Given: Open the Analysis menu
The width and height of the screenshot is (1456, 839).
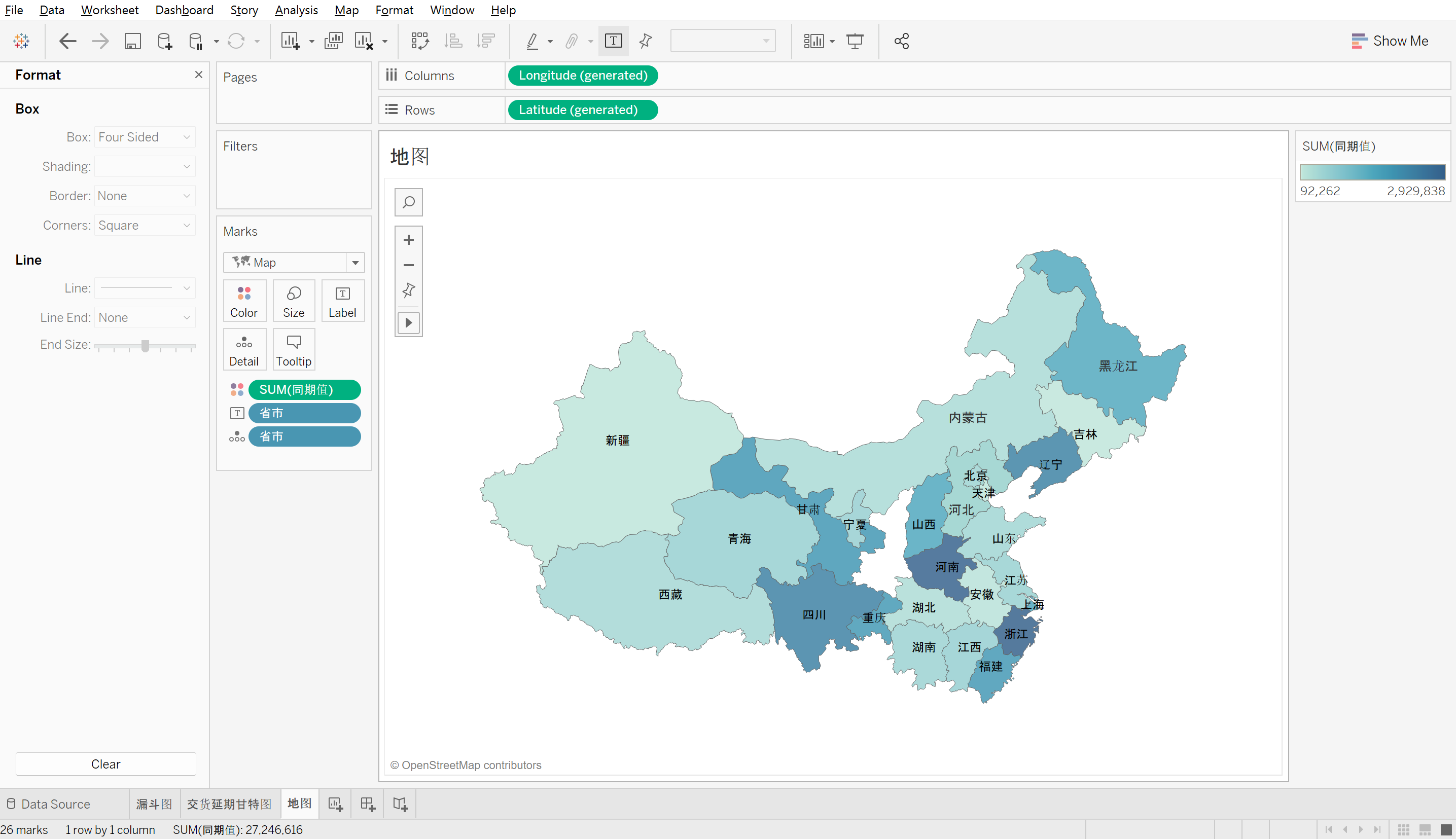Looking at the screenshot, I should point(296,10).
